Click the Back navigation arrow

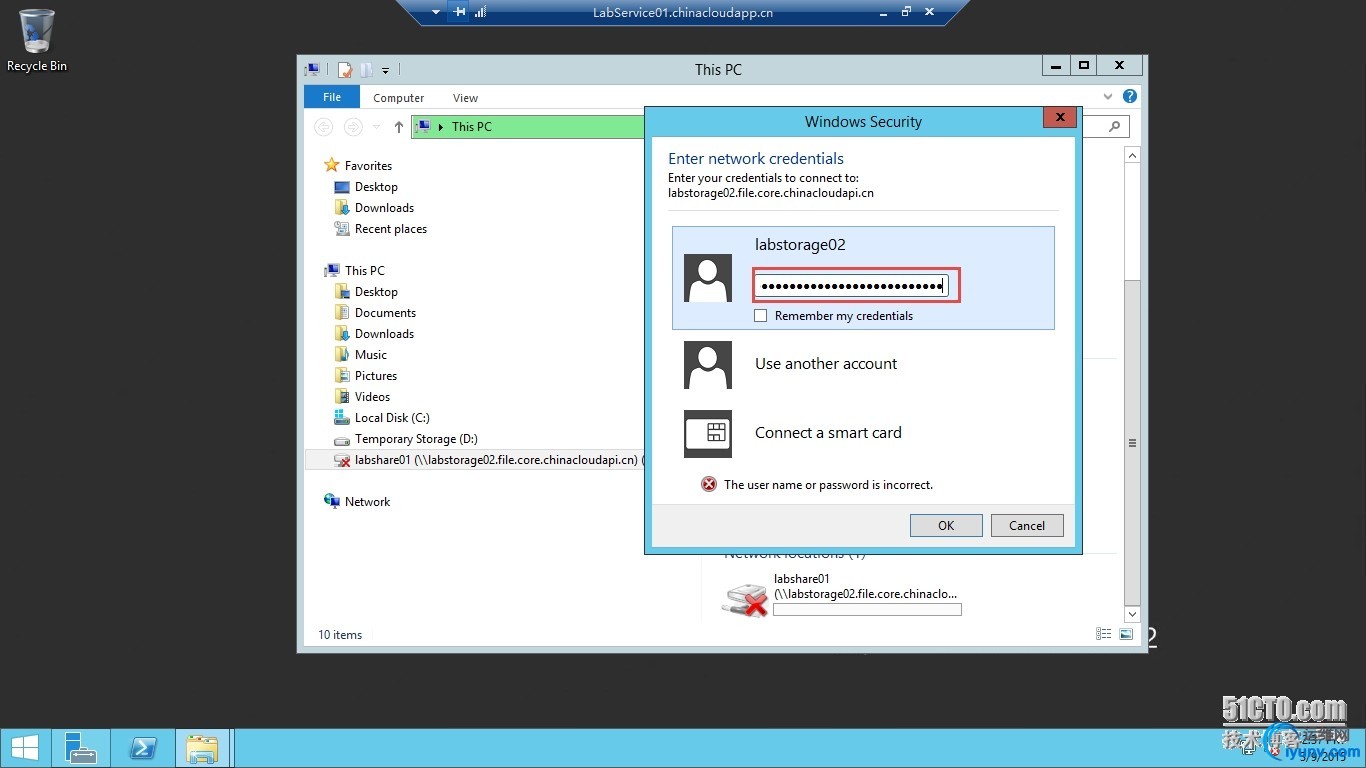coord(323,127)
